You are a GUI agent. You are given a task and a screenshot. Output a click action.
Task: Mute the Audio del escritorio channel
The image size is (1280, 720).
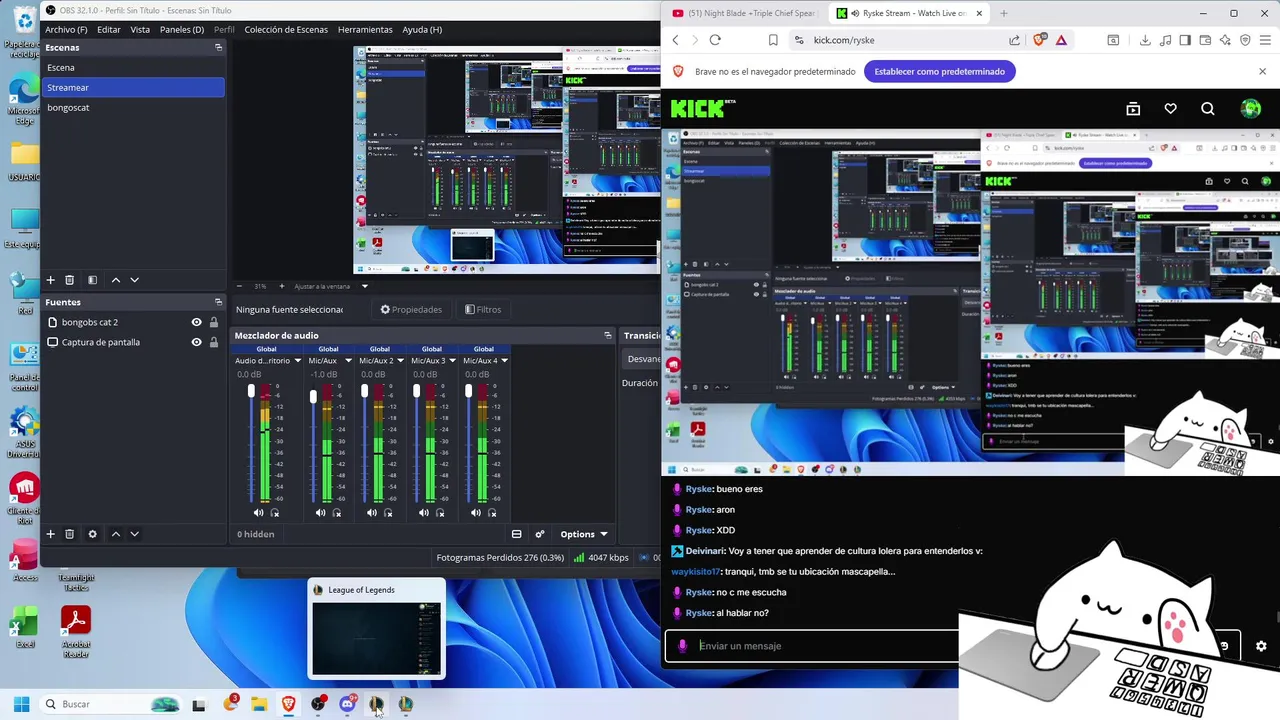(258, 513)
